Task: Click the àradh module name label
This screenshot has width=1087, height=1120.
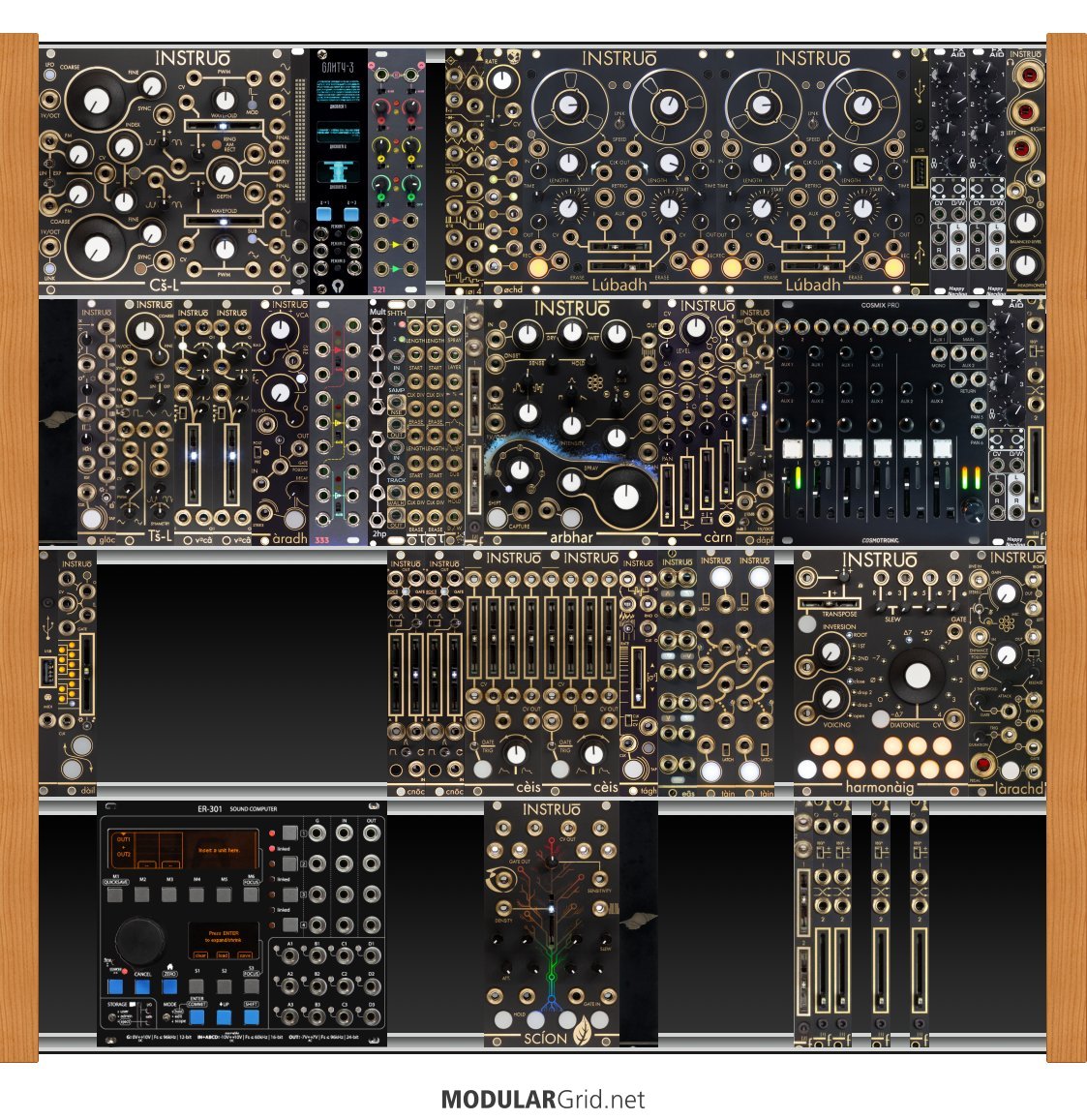Action: tap(289, 538)
